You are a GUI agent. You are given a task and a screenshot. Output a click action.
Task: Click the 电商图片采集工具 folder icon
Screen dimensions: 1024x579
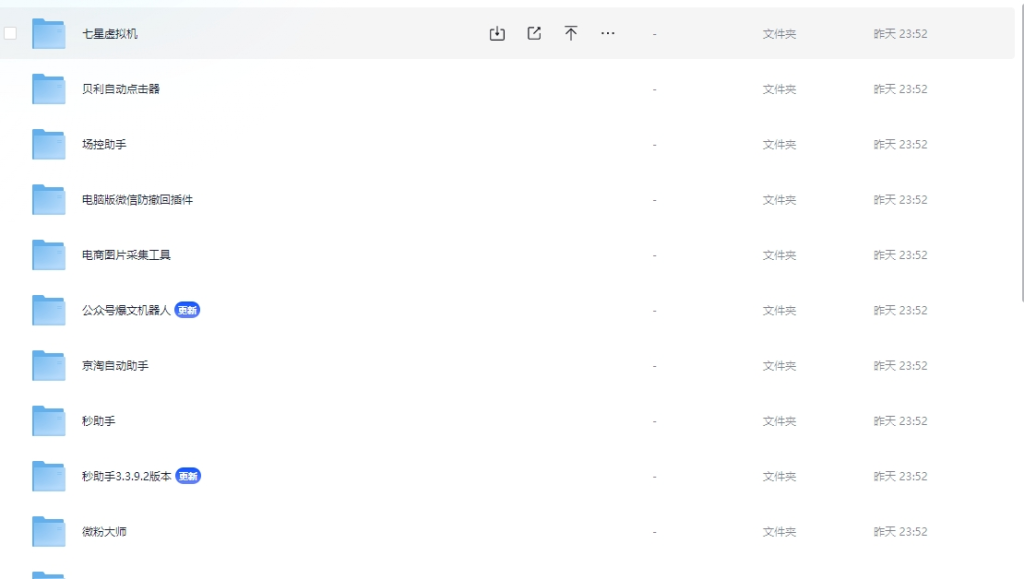[x=48, y=255]
